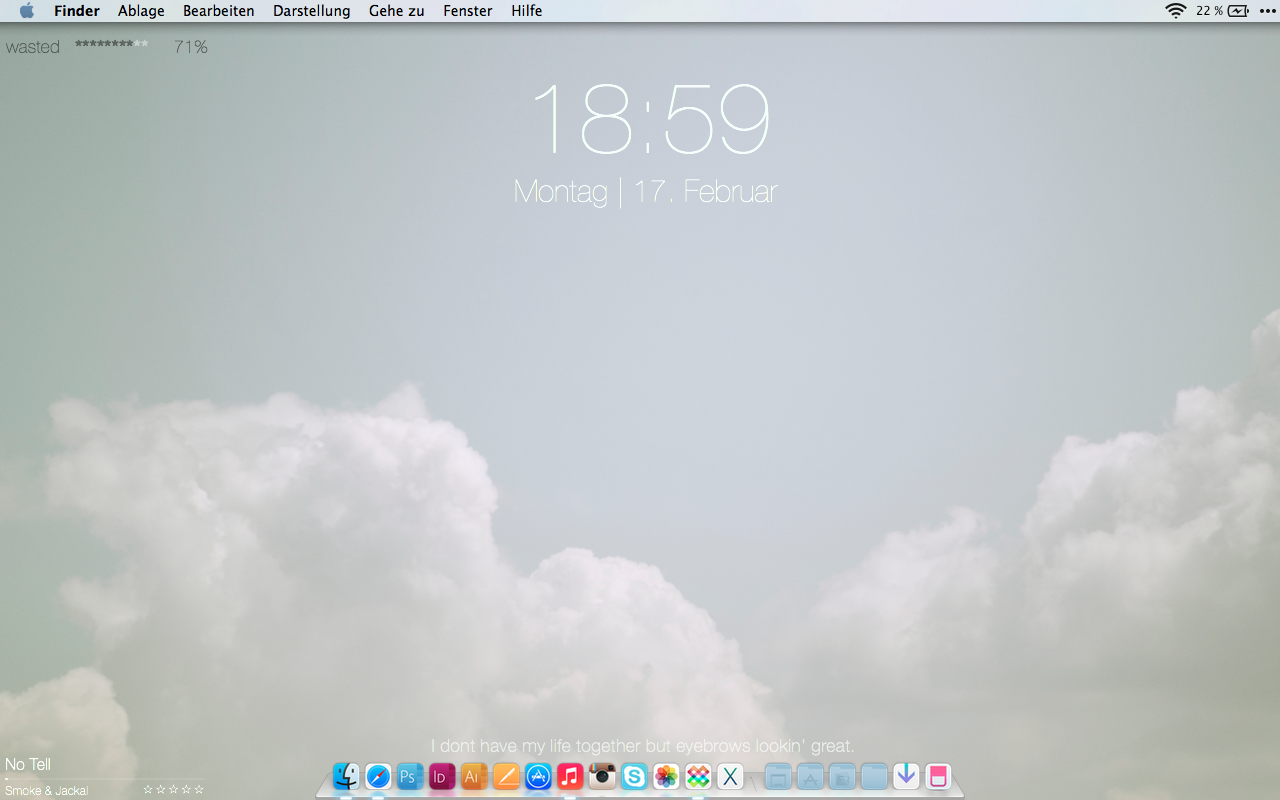Open Finder from the dock
This screenshot has height=800, width=1280.
[x=346, y=776]
